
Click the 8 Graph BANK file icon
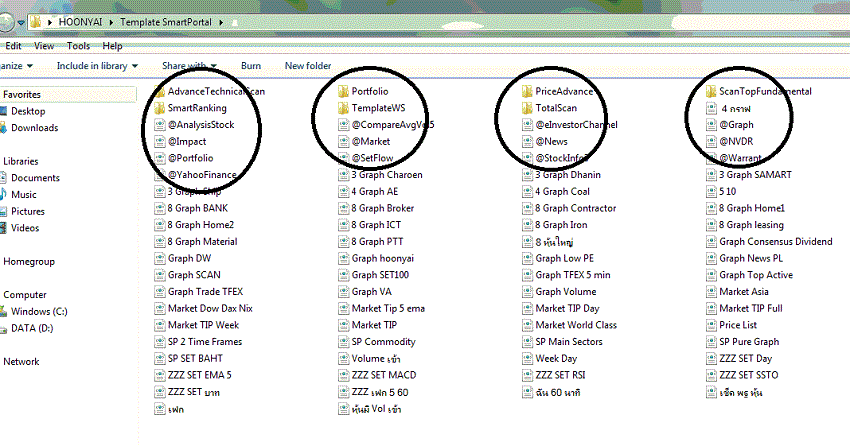pos(159,208)
